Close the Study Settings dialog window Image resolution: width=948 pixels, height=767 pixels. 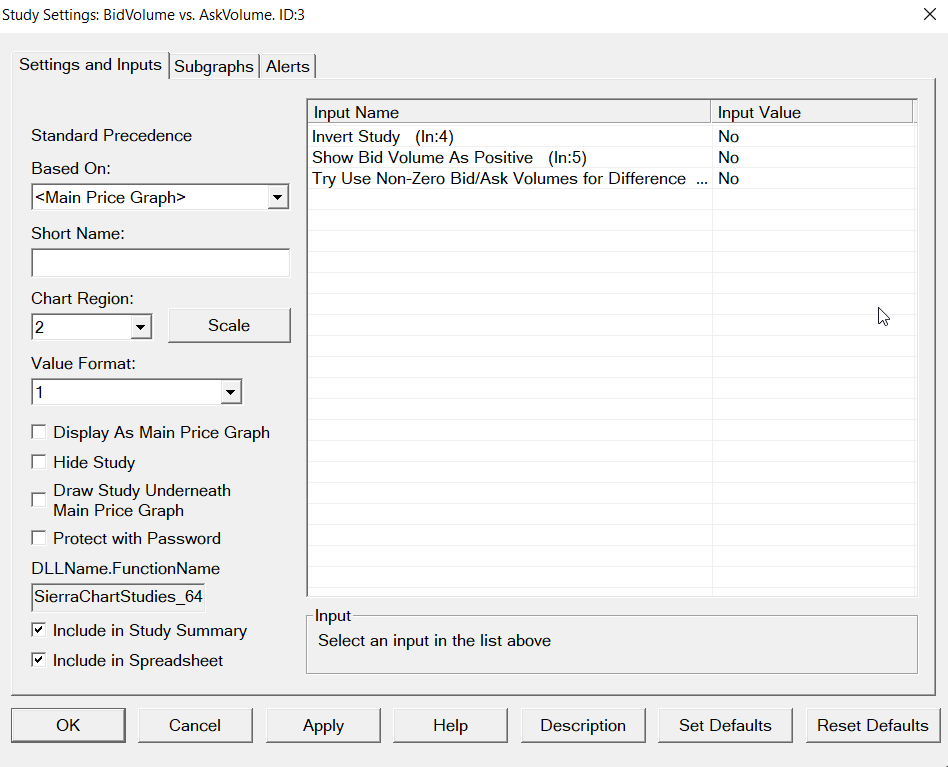coord(930,14)
